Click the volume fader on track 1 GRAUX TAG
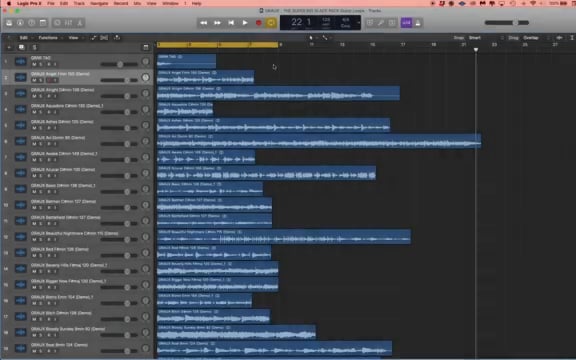Screen dimensions: 576x360 click(119, 64)
